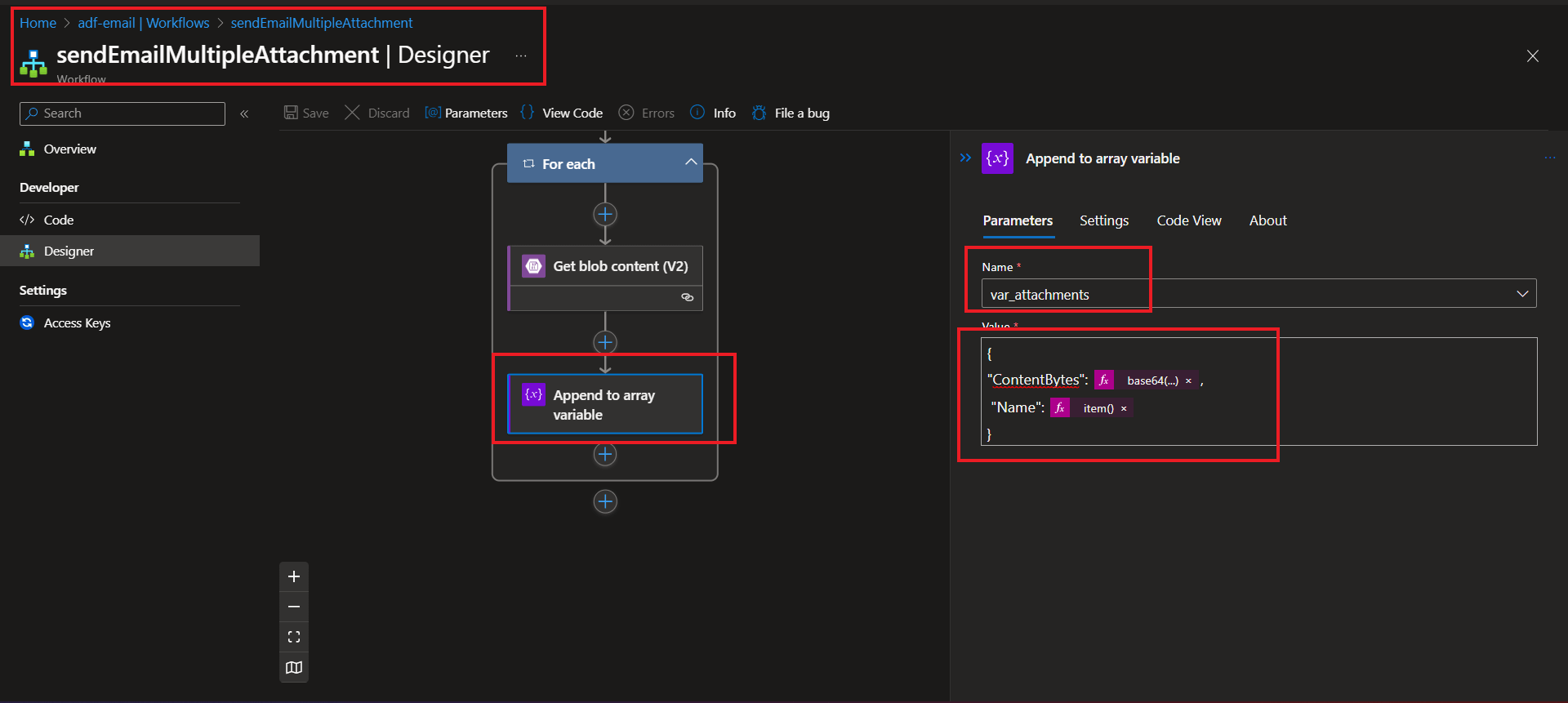
Task: Select the For each loop title
Action: [568, 164]
